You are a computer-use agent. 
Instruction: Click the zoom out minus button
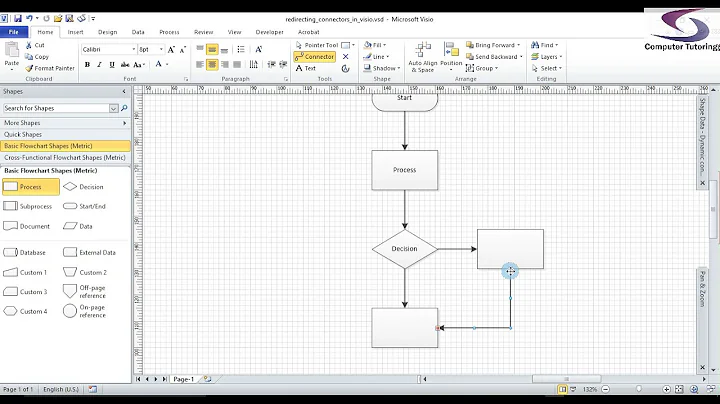(x=606, y=389)
